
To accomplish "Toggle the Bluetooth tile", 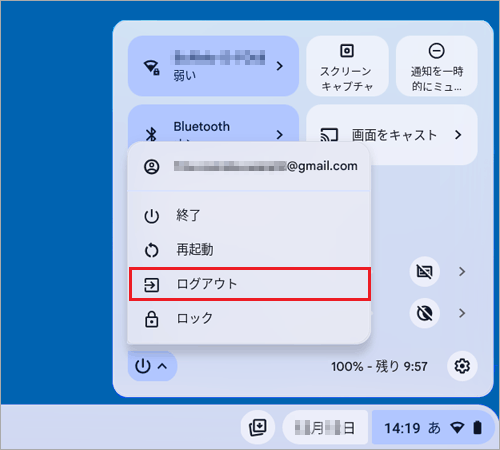I will [x=213, y=124].
